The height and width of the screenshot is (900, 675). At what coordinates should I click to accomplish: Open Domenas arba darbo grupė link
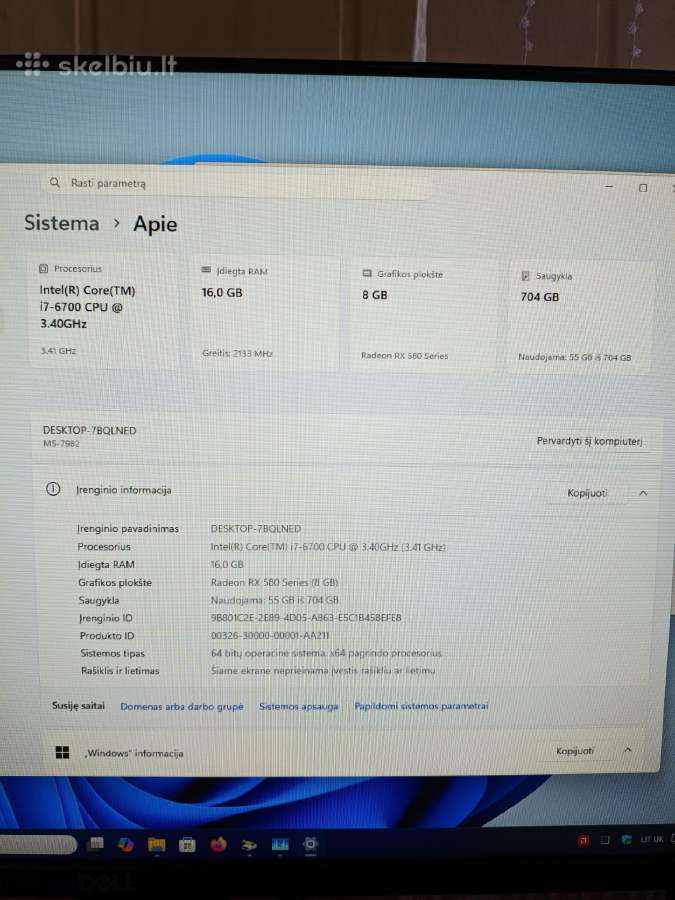[x=181, y=707]
